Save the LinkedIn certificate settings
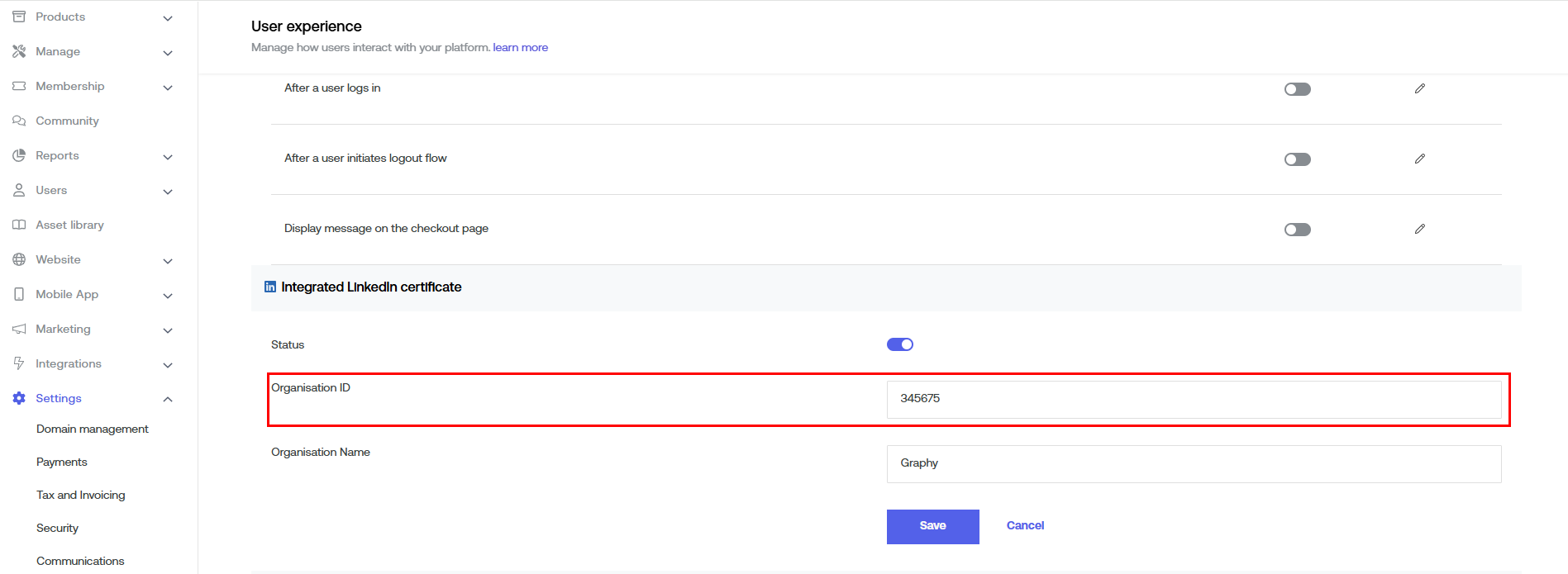The height and width of the screenshot is (574, 1568). coord(932,526)
